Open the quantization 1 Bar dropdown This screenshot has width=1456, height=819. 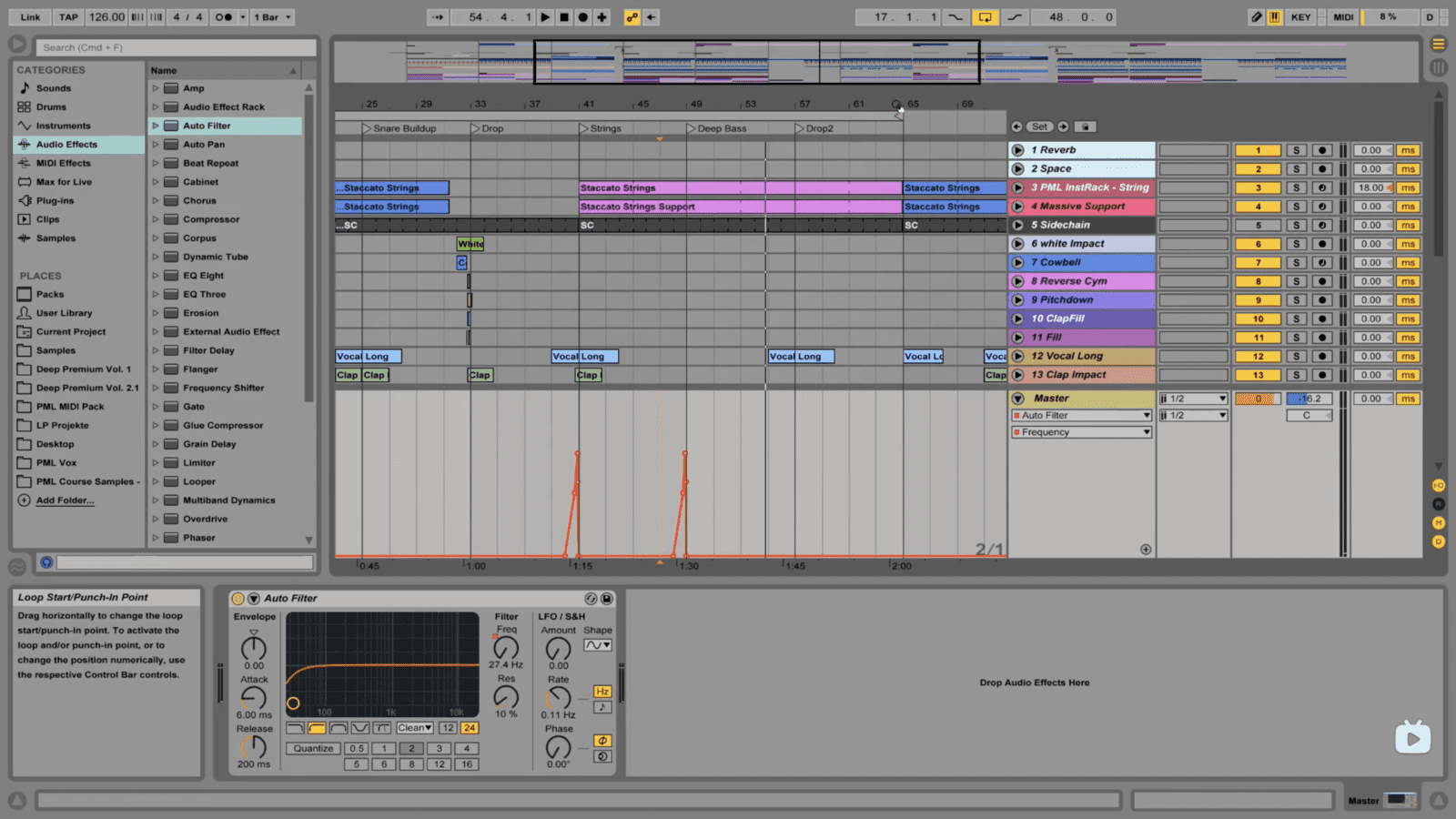(x=273, y=17)
